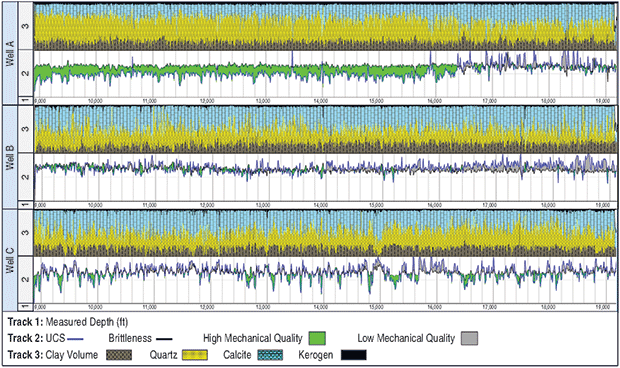Click Well C's 17,000 depth tick label

490,307
